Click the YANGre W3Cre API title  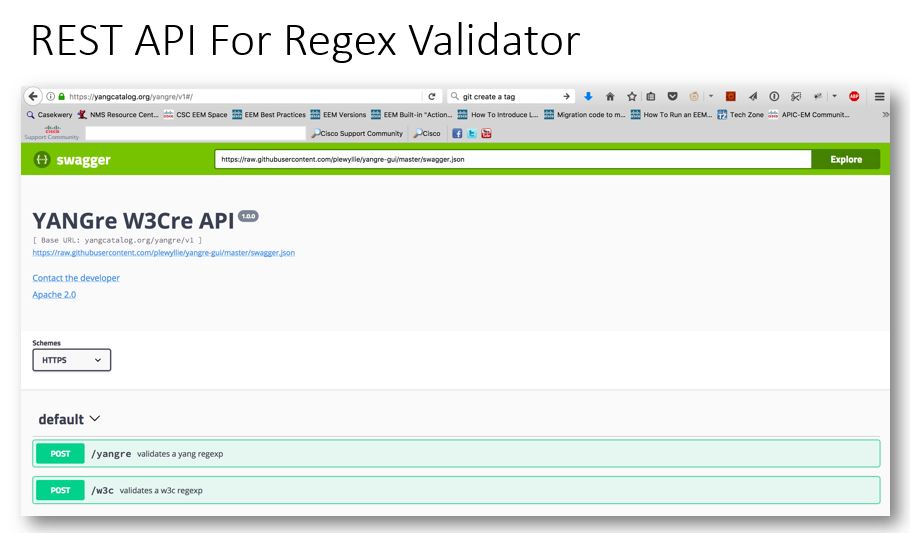point(133,221)
